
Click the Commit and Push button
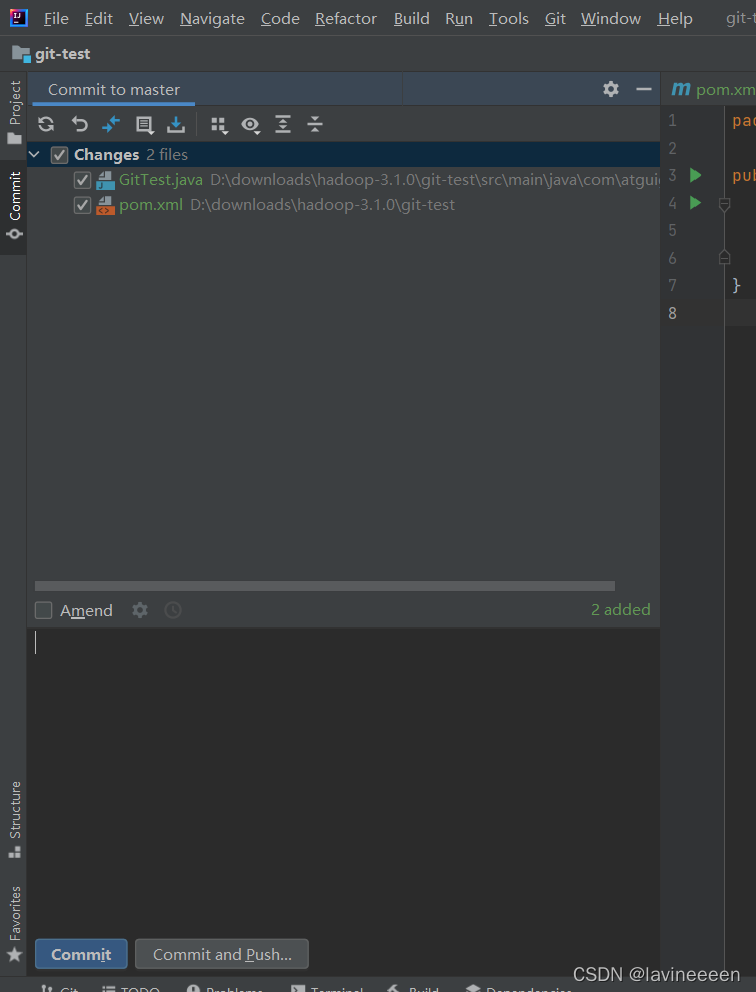pos(222,954)
